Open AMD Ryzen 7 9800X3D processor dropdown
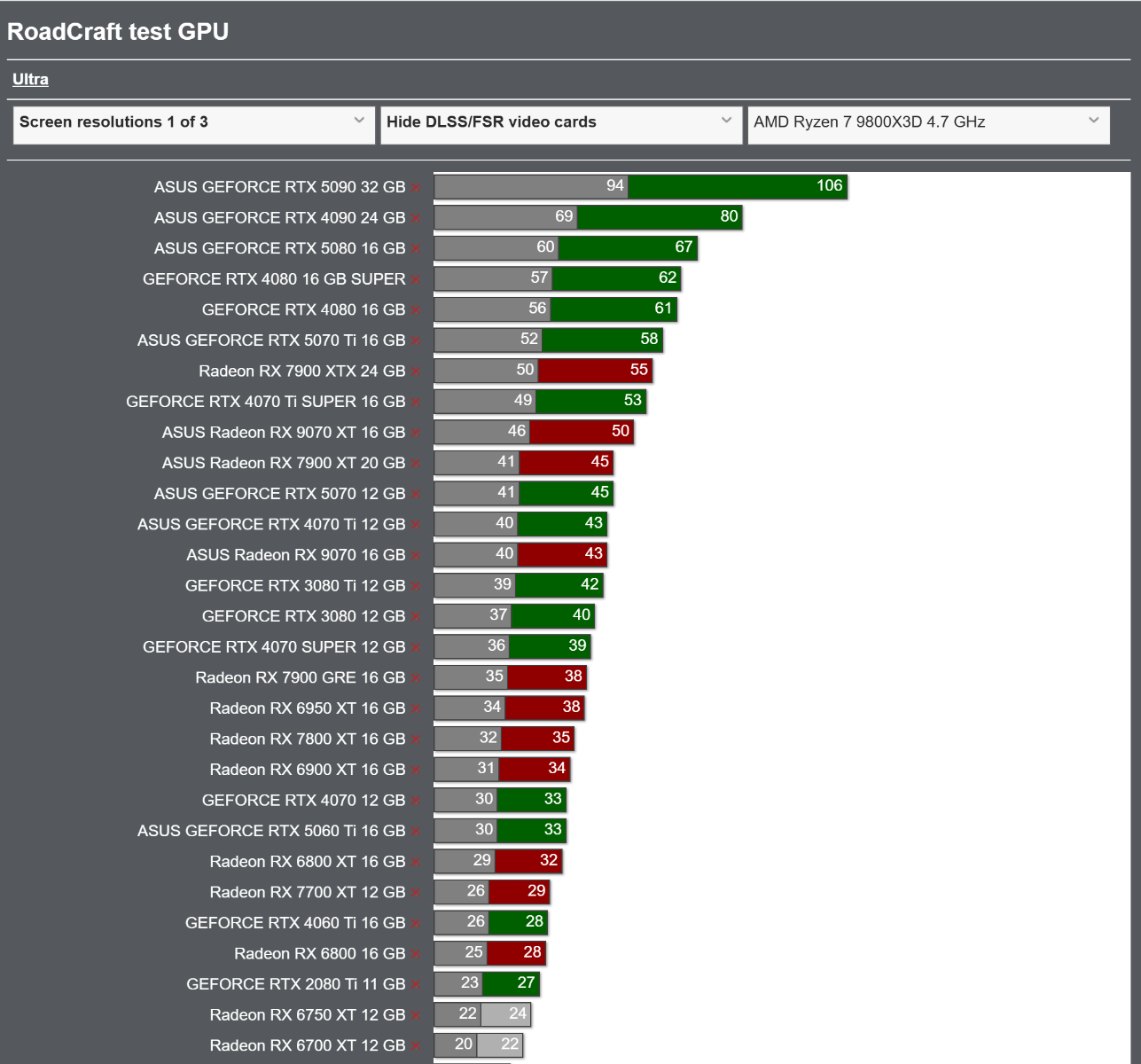 coord(928,125)
